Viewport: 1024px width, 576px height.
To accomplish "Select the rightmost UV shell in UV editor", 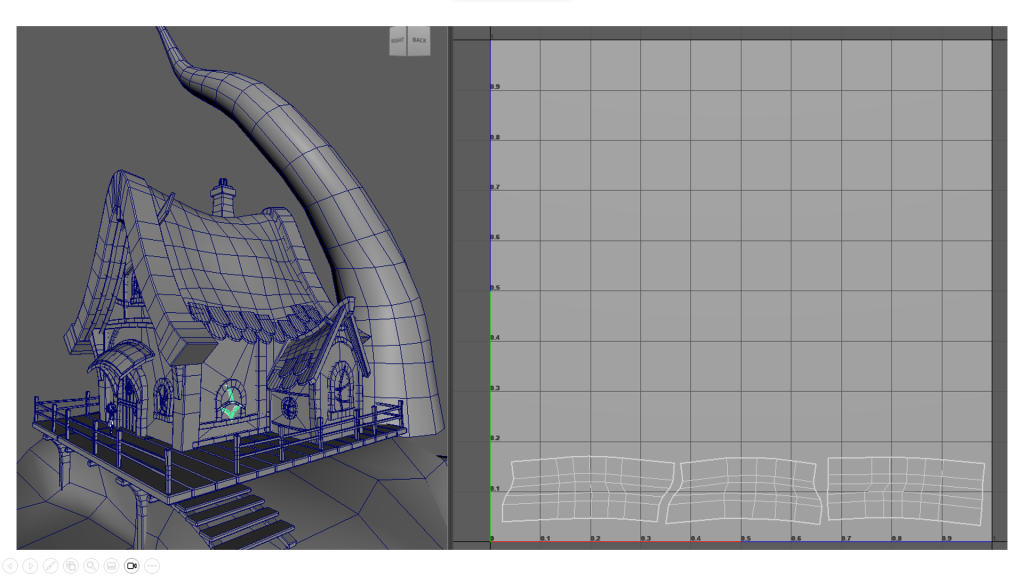I will 906,489.
